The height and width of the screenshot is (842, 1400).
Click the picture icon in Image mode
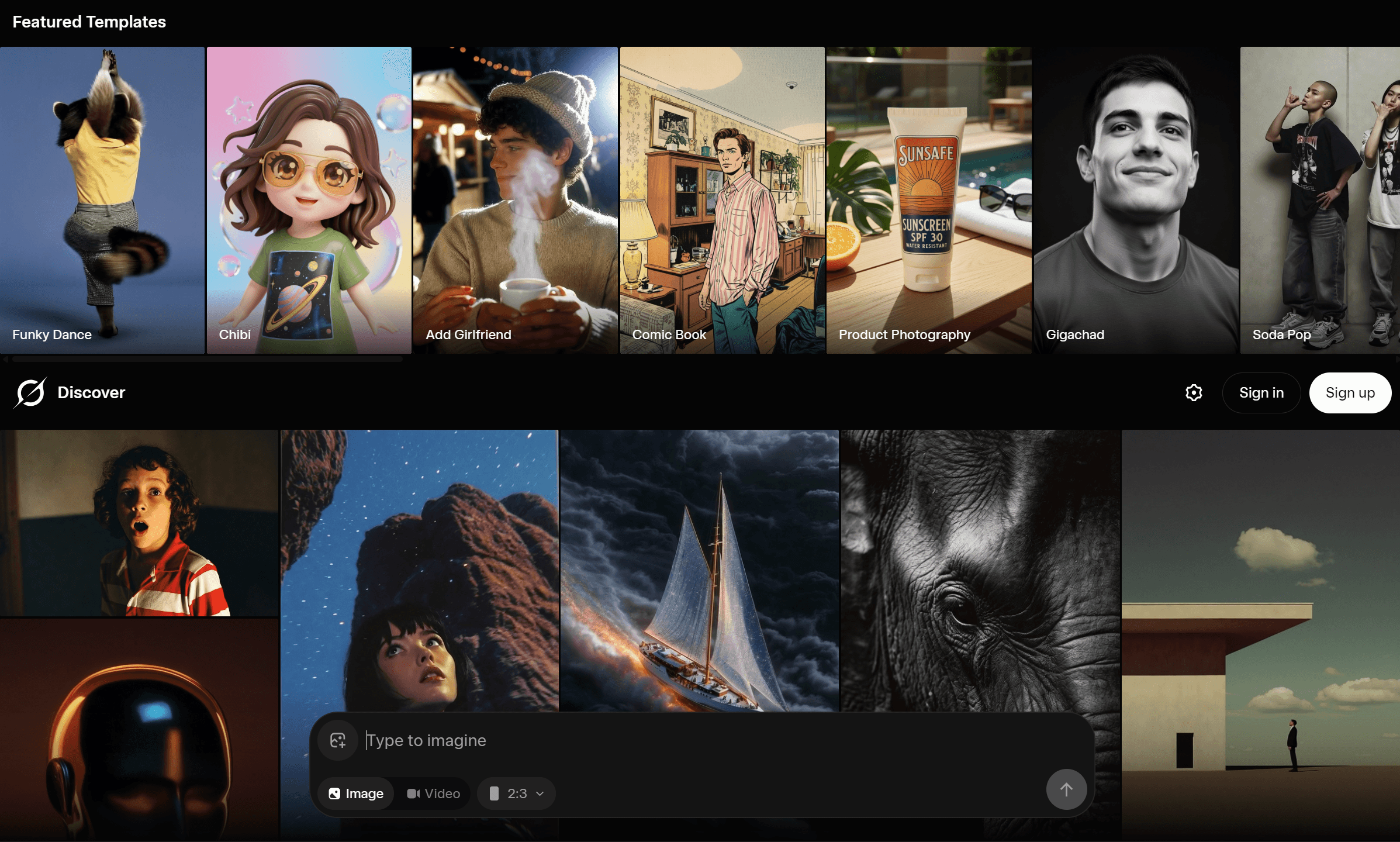(334, 793)
